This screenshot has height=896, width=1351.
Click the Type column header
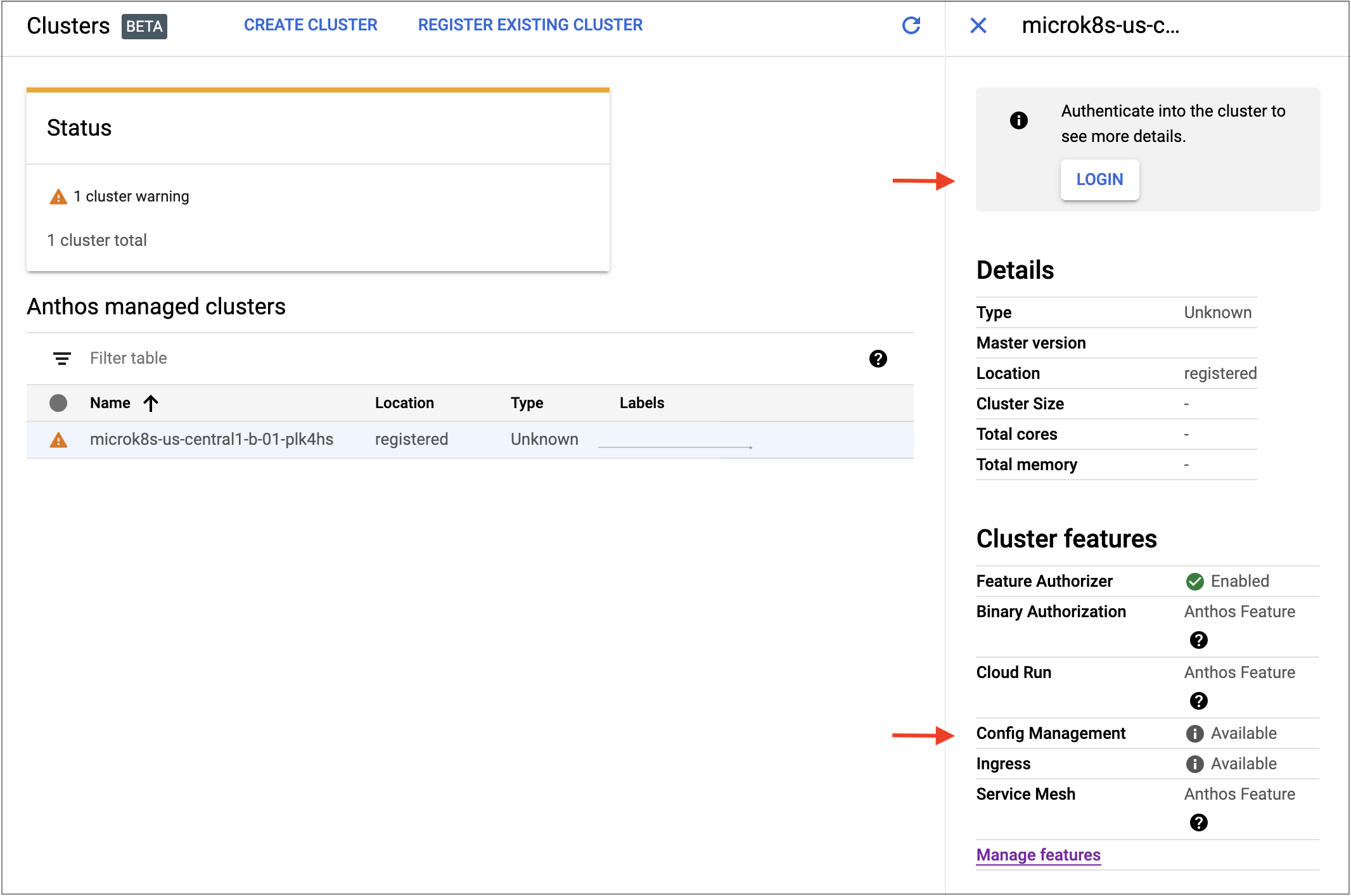pyautogui.click(x=527, y=403)
